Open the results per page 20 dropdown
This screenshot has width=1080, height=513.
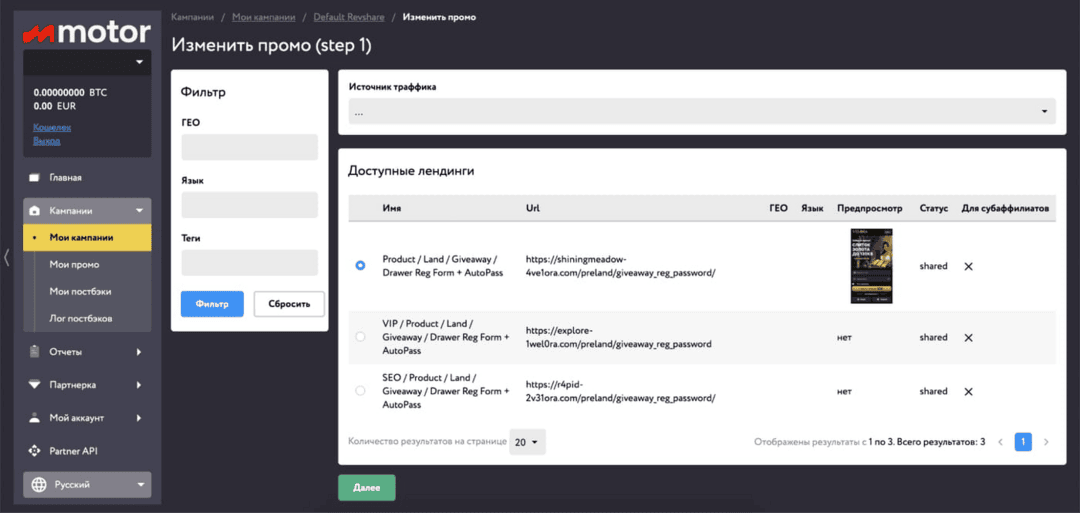528,442
